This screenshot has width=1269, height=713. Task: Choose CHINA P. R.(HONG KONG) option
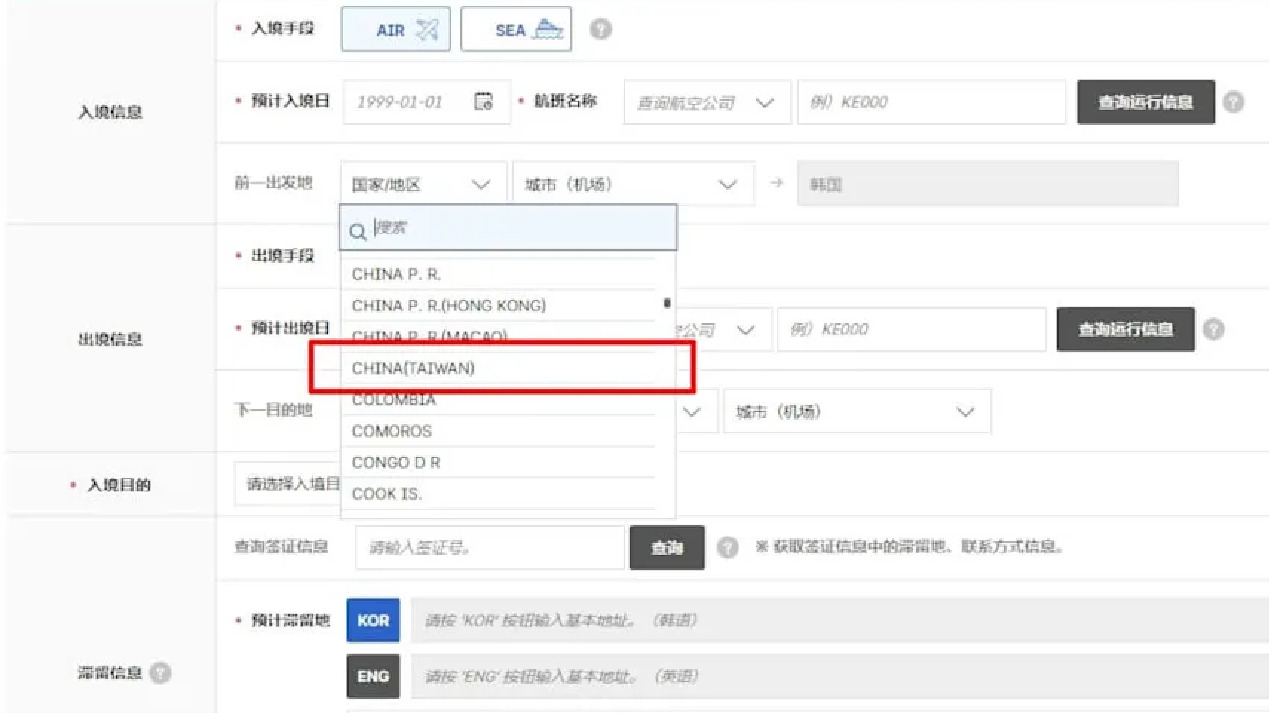tap(449, 305)
